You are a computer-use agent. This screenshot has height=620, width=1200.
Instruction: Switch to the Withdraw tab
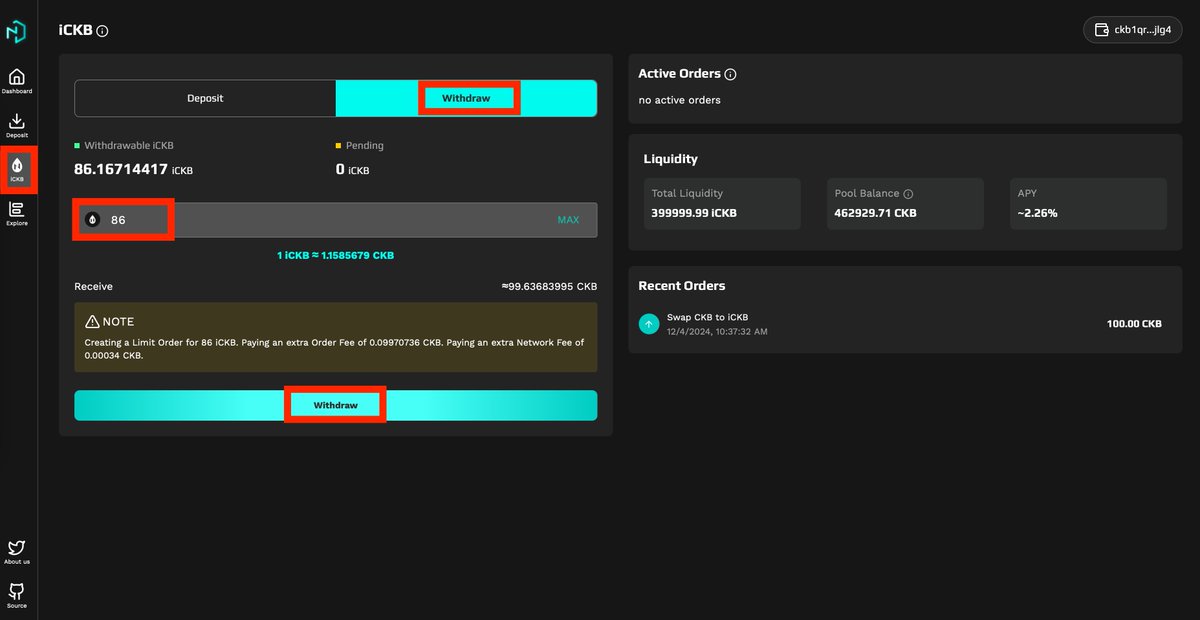(469, 97)
